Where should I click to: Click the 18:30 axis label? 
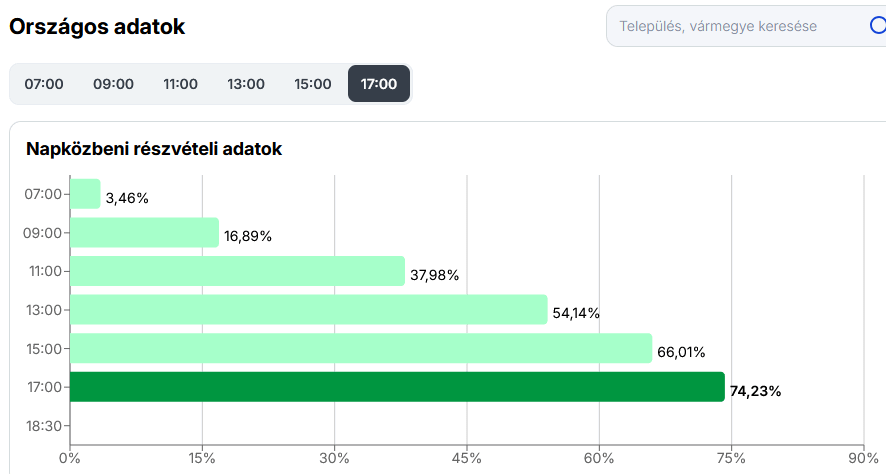point(43,426)
